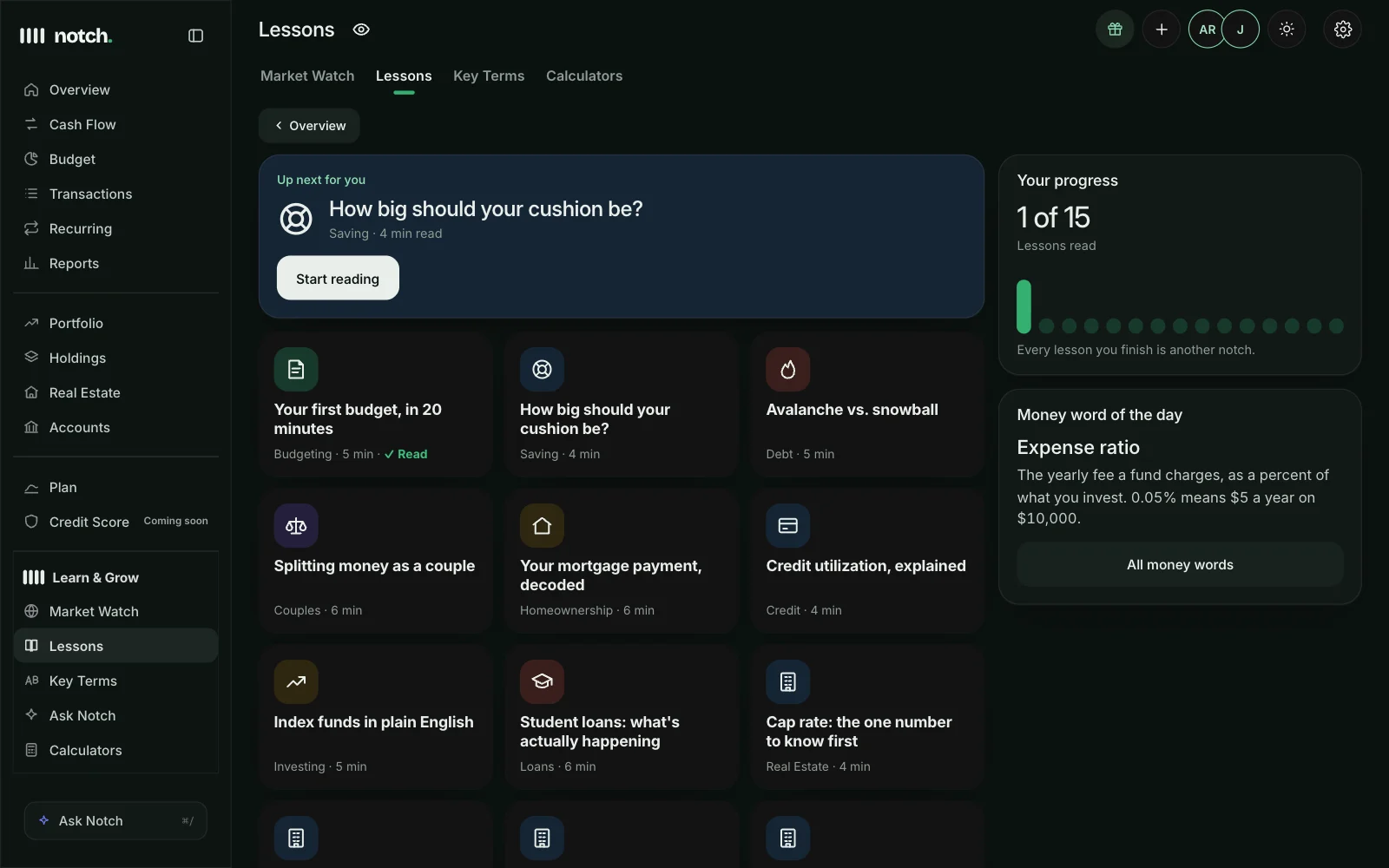Open the settings gear icon

(1342, 30)
